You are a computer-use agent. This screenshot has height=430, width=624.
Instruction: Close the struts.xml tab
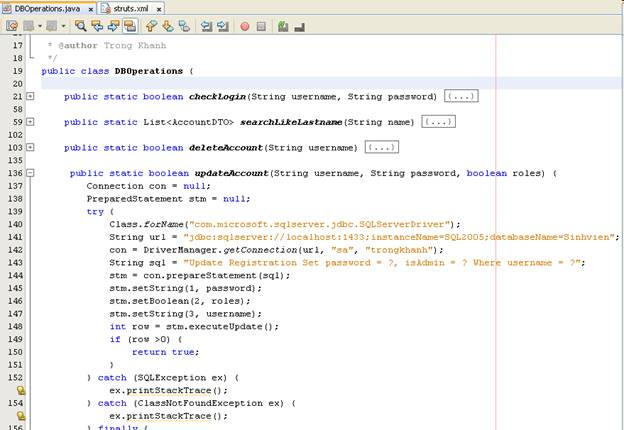tap(159, 9)
